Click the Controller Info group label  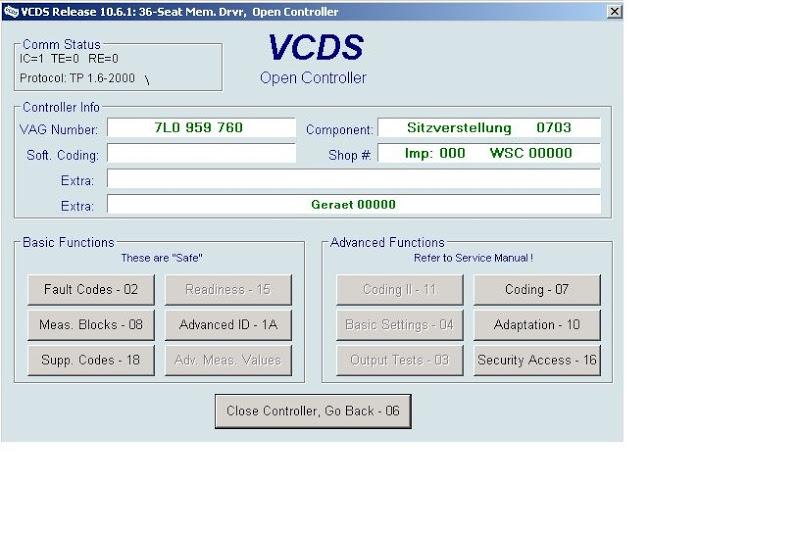(x=61, y=107)
